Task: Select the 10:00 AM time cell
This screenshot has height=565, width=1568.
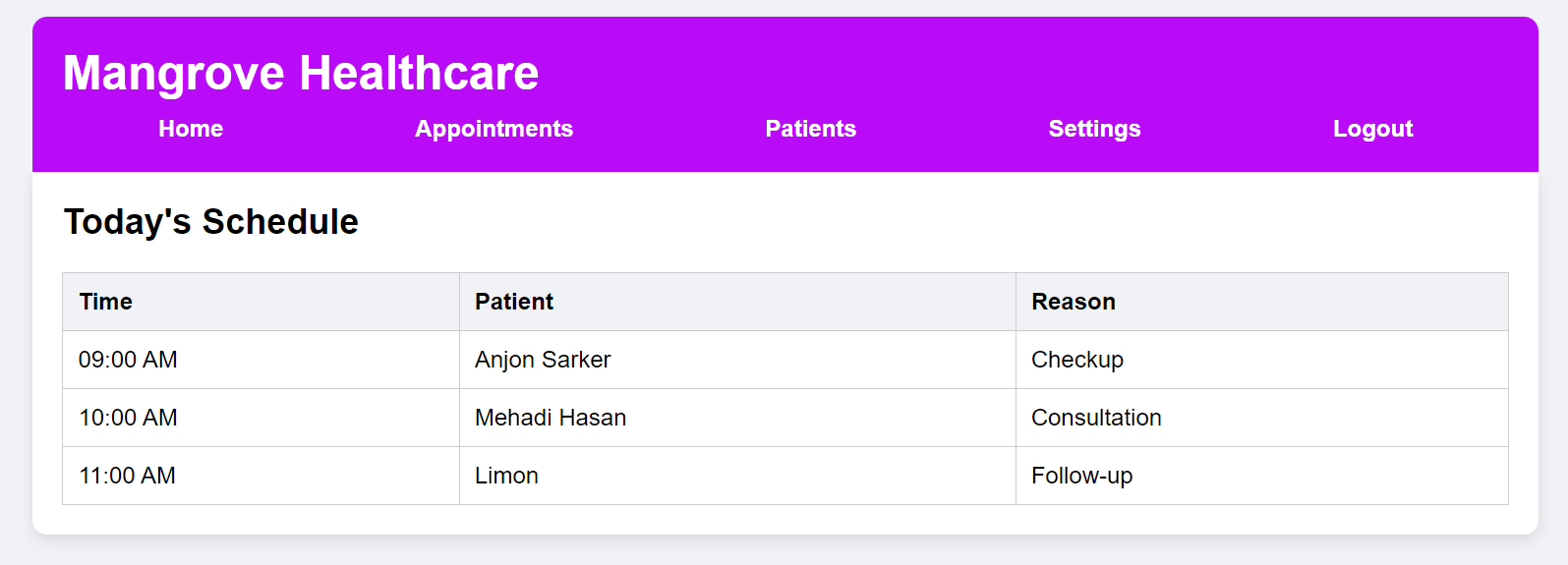Action: [x=128, y=418]
